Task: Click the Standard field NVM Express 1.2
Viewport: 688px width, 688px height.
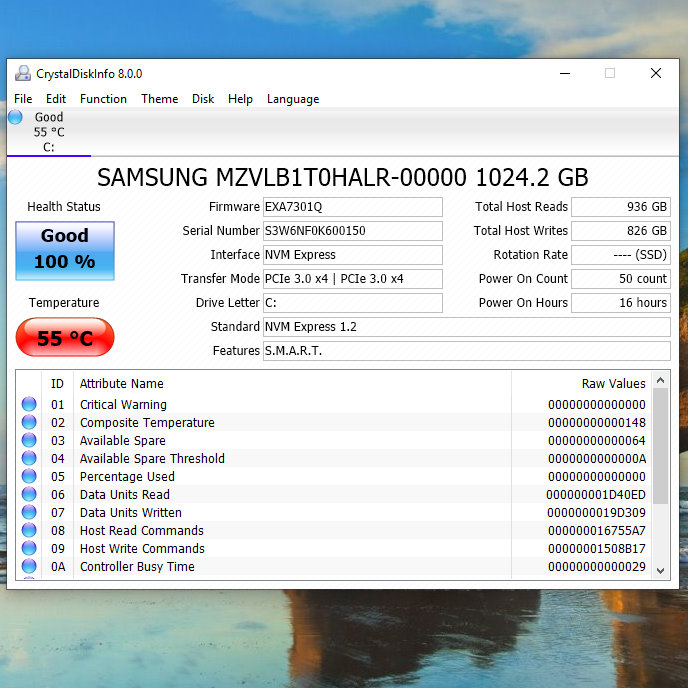Action: click(x=467, y=327)
